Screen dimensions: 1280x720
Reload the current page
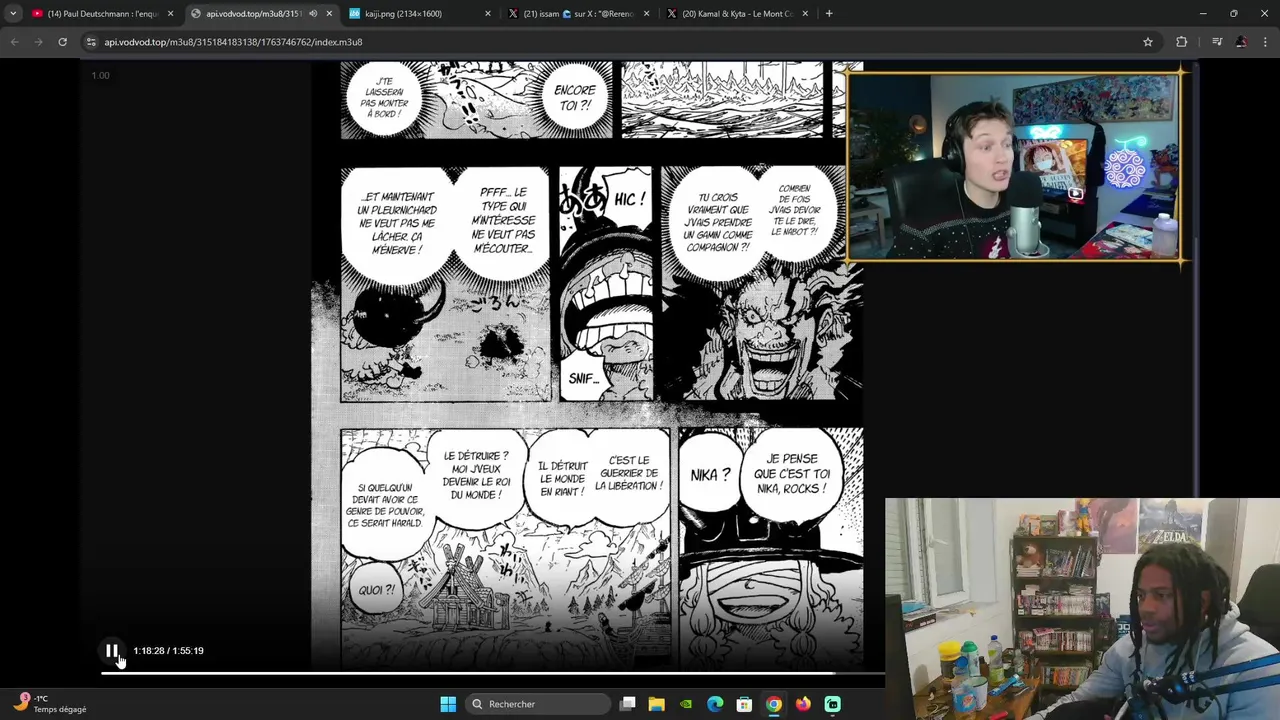click(x=62, y=42)
